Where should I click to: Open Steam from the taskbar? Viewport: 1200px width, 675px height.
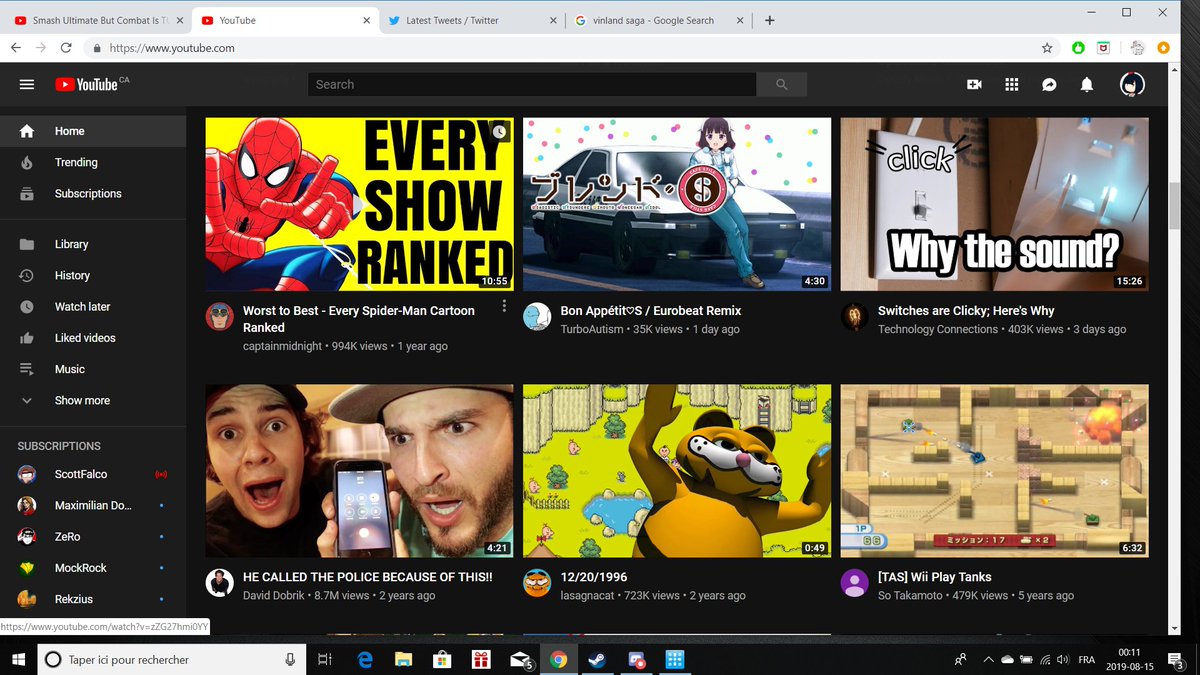click(597, 659)
